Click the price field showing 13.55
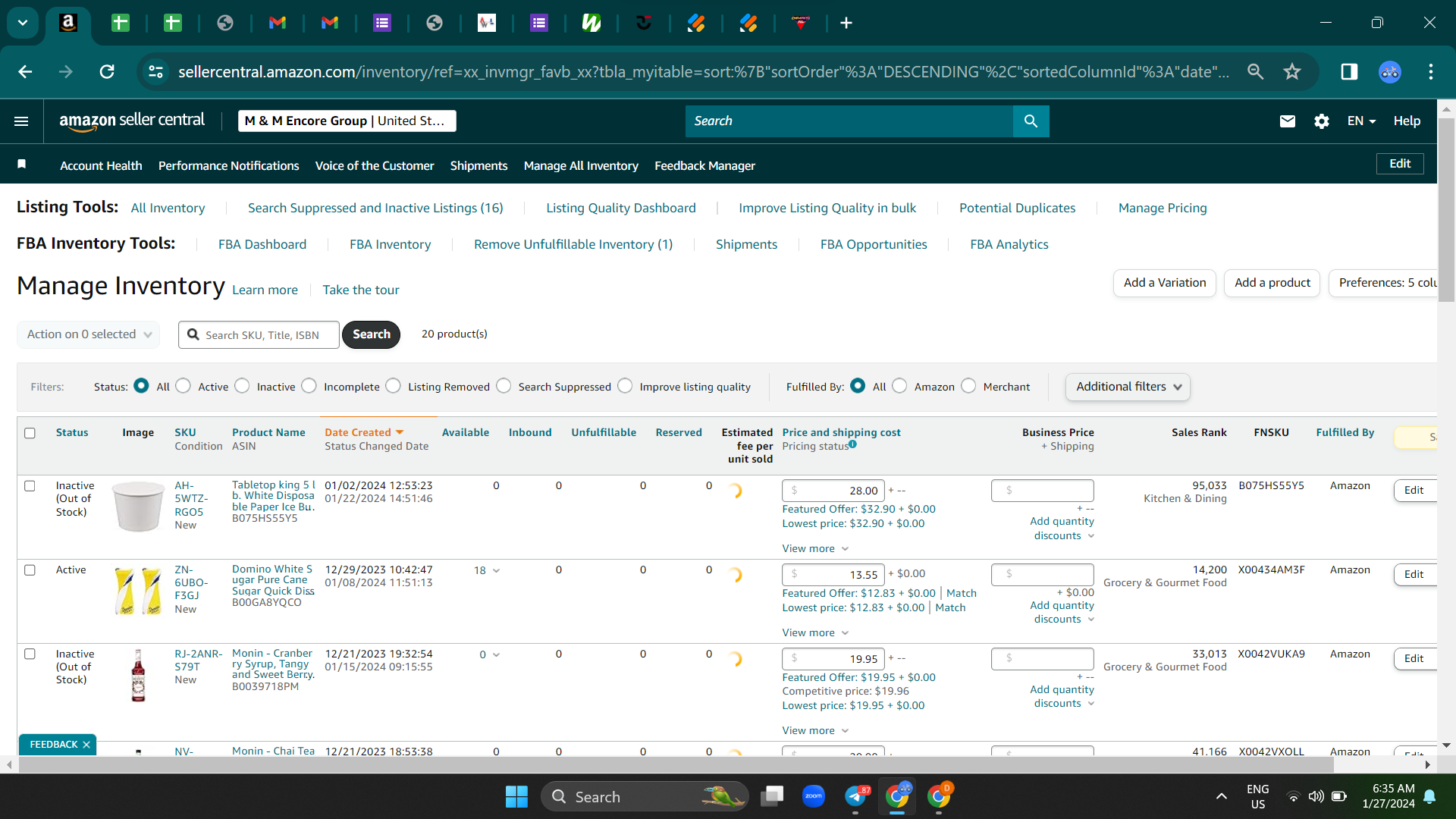The image size is (1456, 819). [x=833, y=575]
